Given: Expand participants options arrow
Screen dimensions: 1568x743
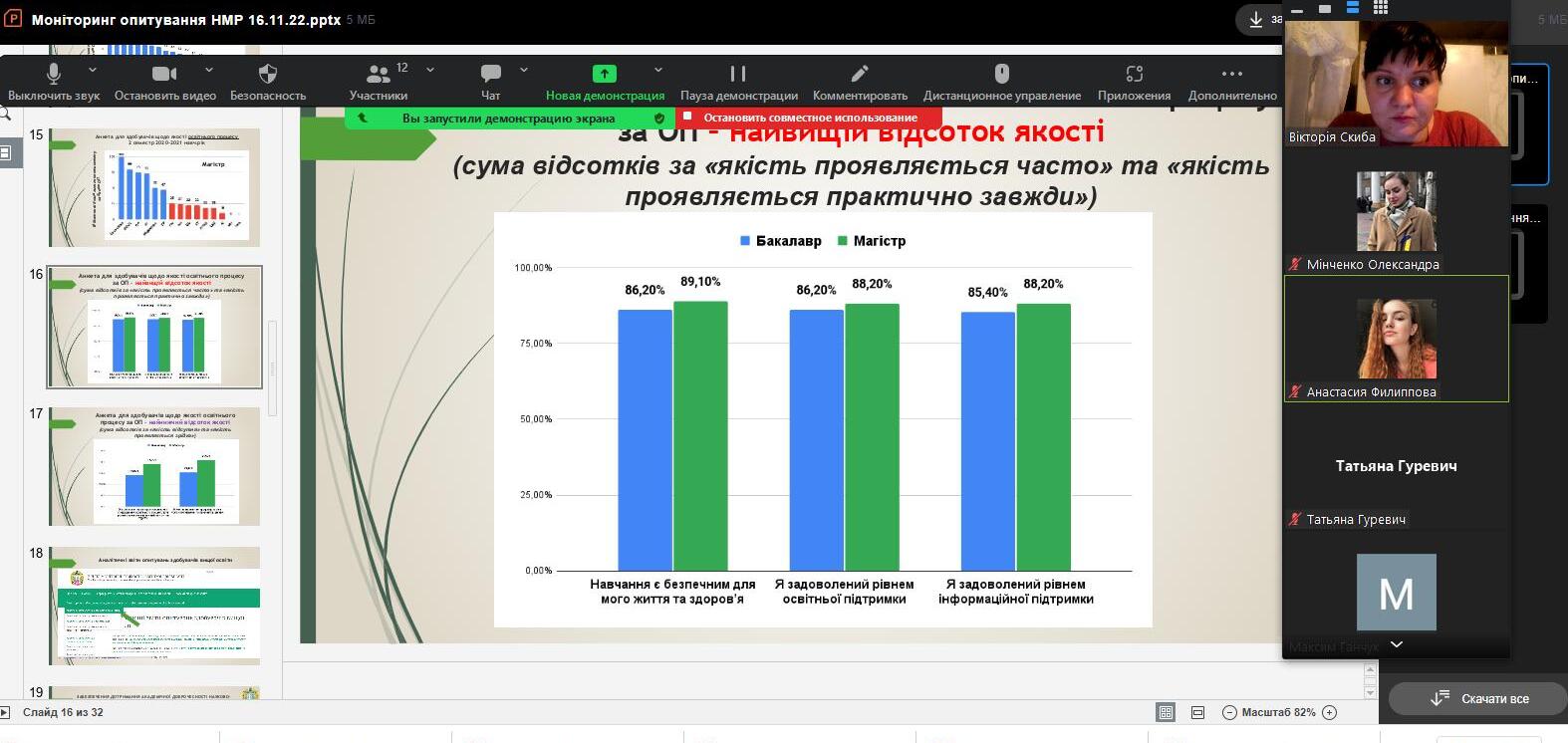Looking at the screenshot, I should coord(430,70).
